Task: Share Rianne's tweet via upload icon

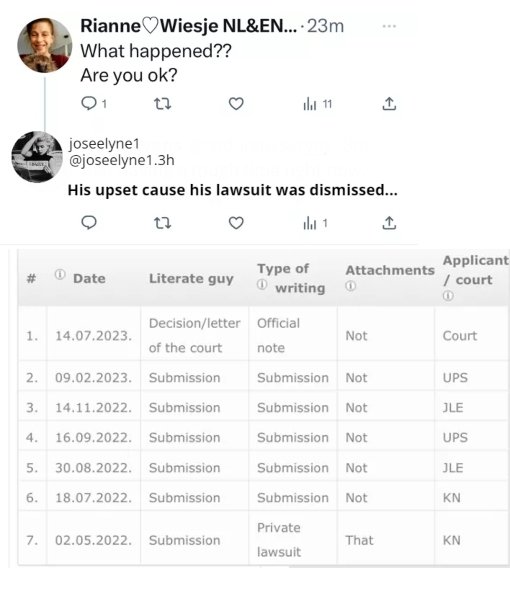Action: tap(389, 104)
